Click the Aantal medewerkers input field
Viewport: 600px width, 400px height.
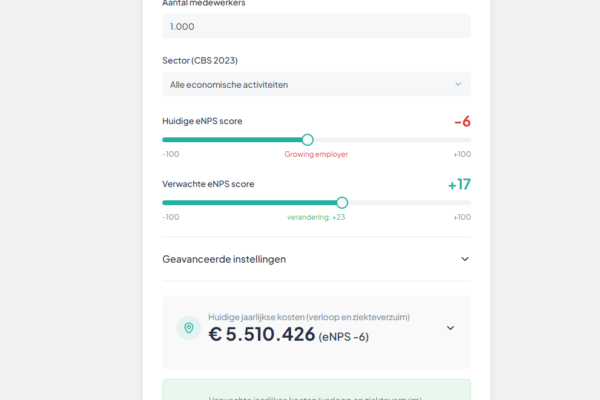click(316, 26)
